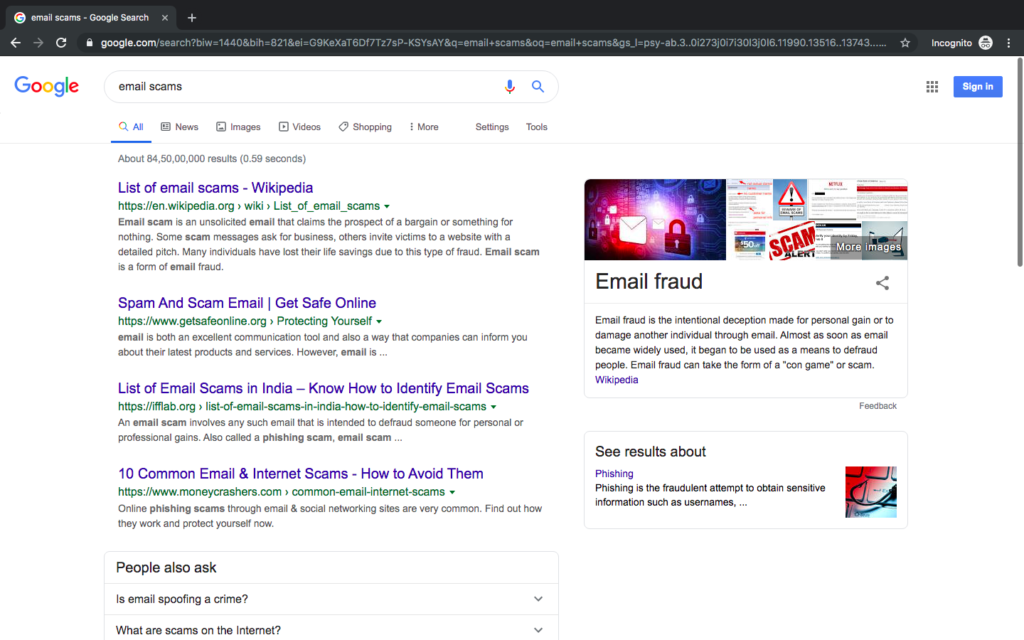Open 'Spam And Scam Email | Get Safe Online'

coord(247,303)
